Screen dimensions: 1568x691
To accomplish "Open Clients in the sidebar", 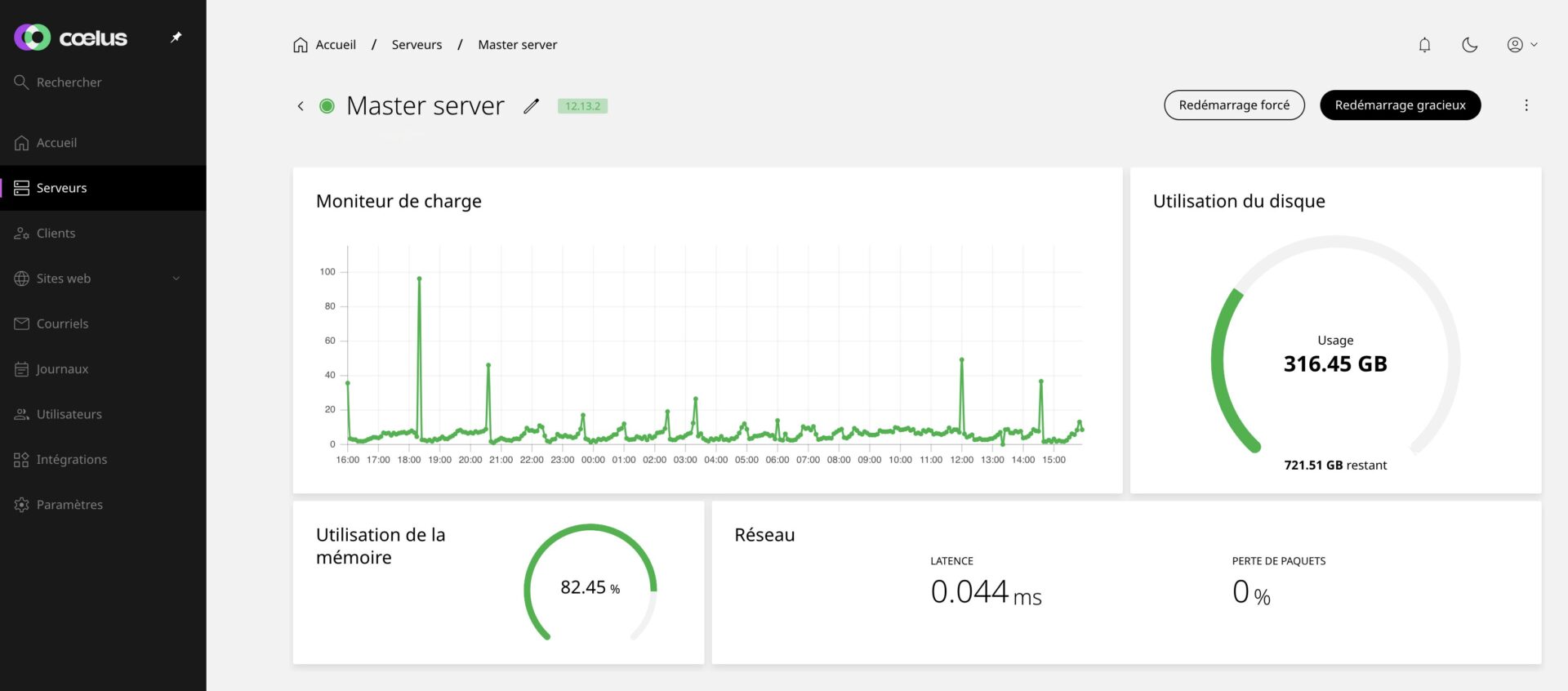I will pyautogui.click(x=103, y=234).
